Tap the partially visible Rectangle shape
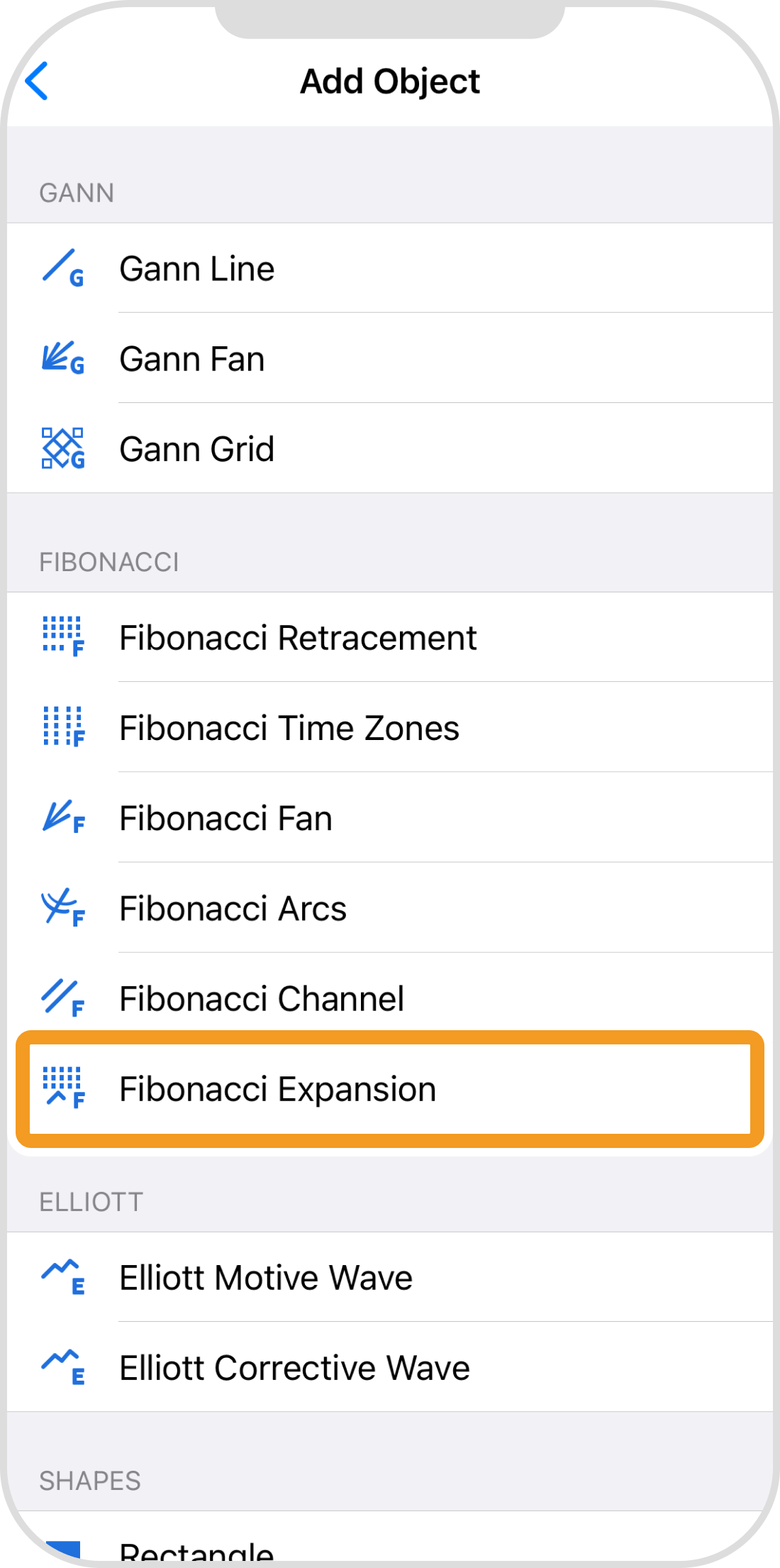Image resolution: width=780 pixels, height=1568 pixels. pos(197,1552)
